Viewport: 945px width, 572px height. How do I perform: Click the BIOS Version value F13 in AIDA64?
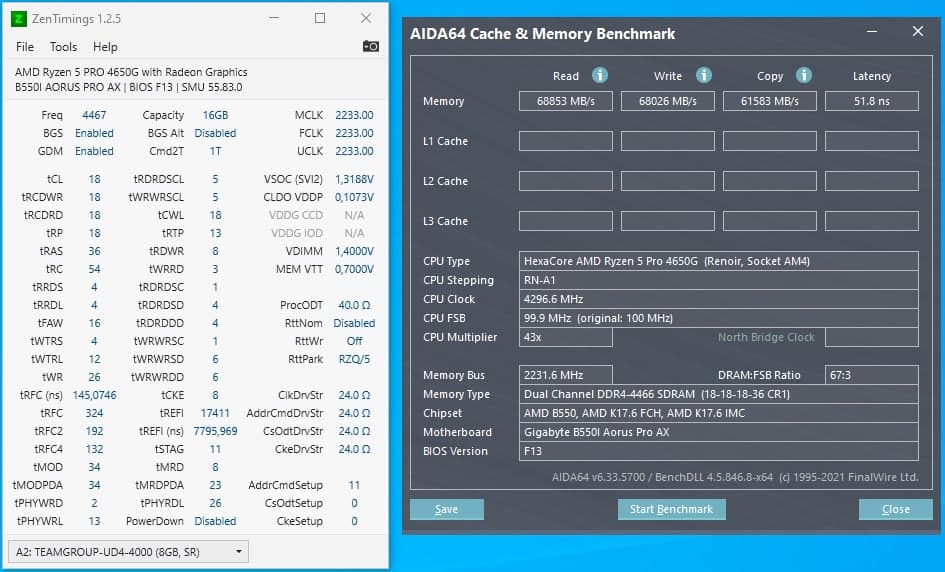[x=718, y=451]
